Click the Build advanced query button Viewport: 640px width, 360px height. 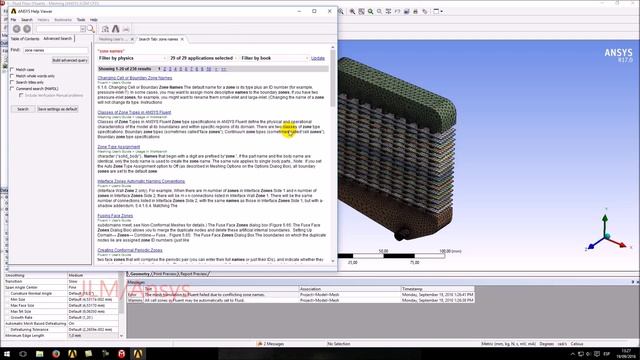pos(70,60)
